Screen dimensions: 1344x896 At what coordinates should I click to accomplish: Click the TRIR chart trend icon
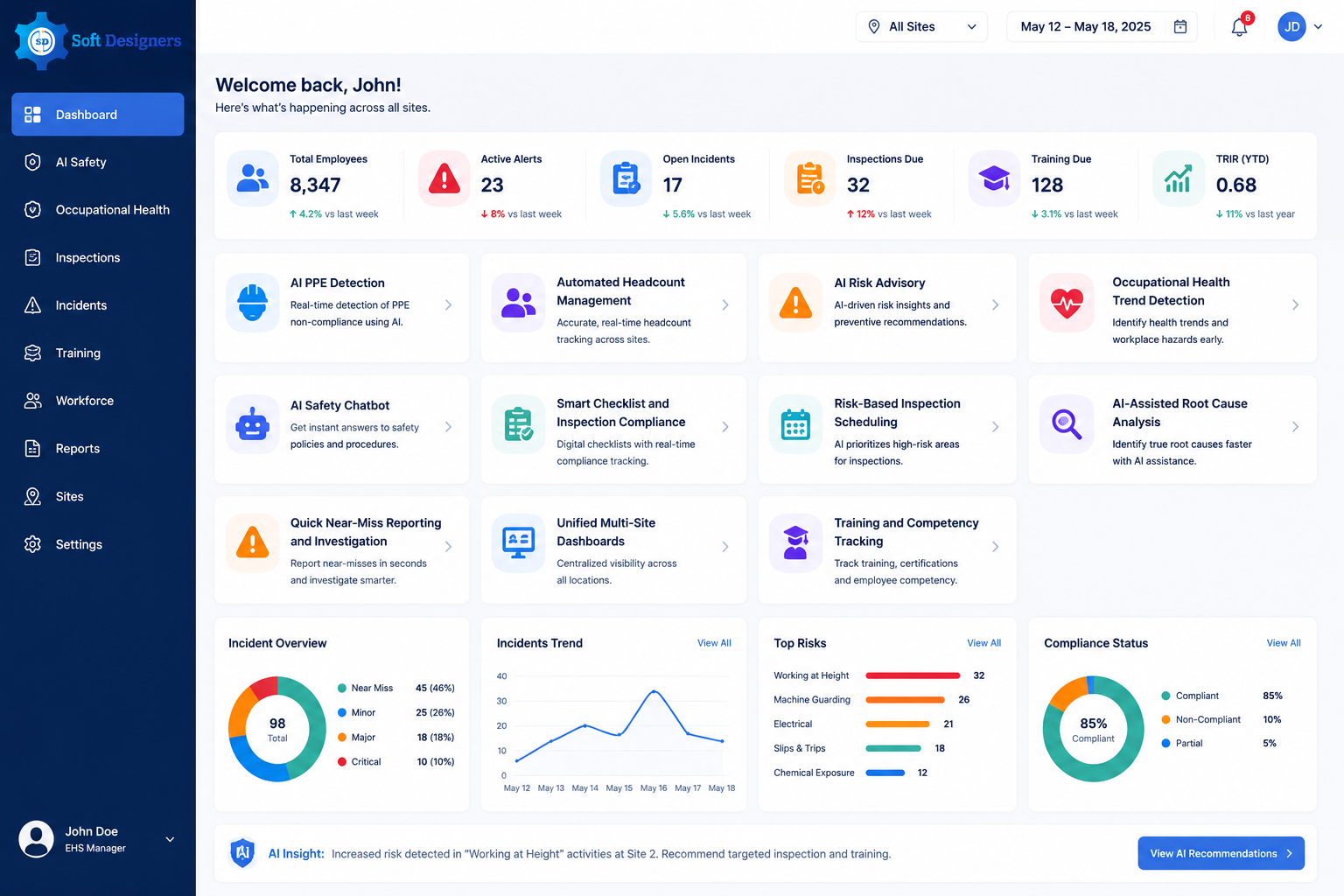1179,178
